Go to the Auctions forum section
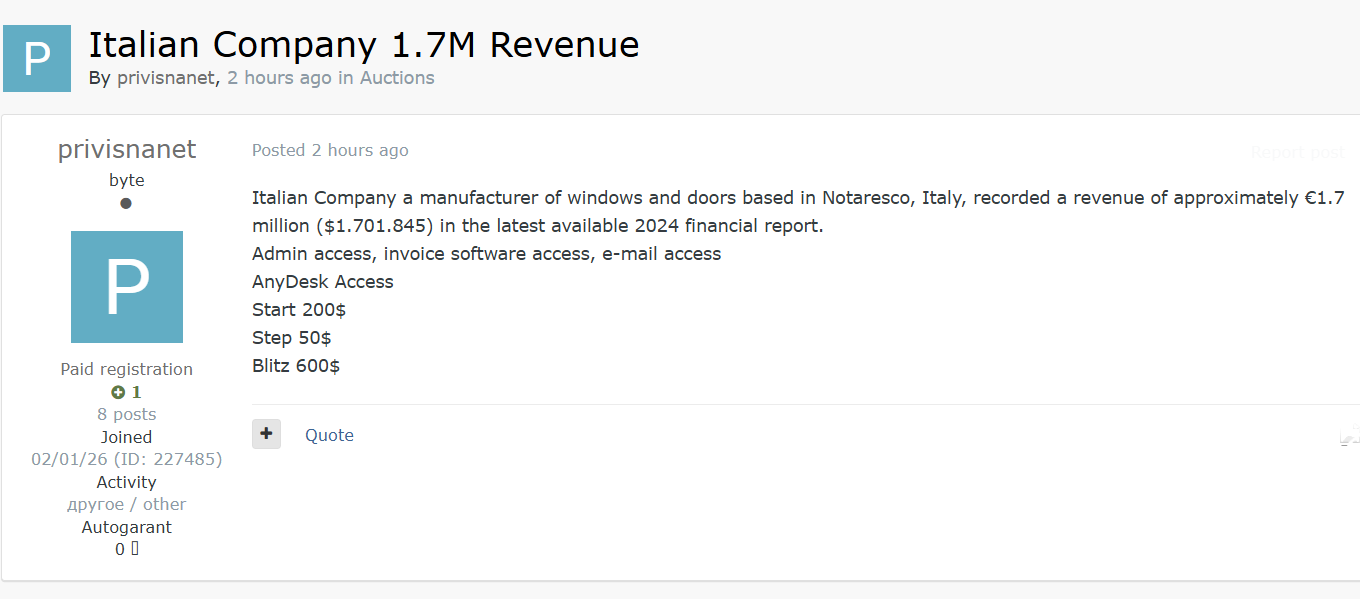 click(397, 78)
